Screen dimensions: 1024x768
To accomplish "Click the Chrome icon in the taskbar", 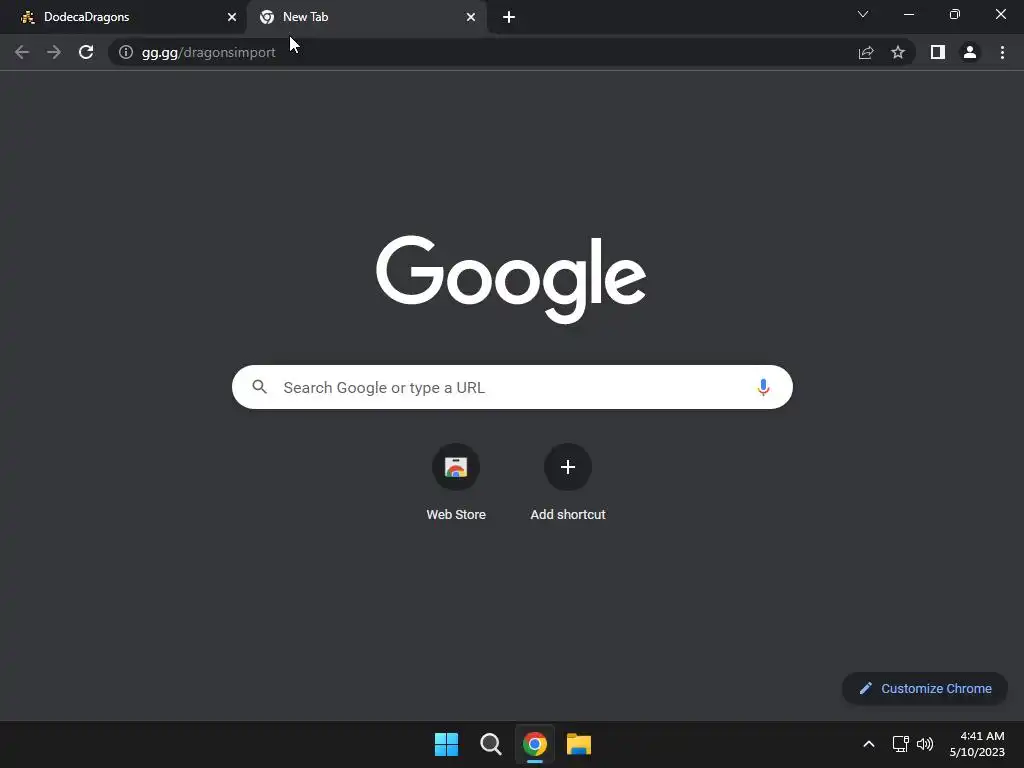I will pyautogui.click(x=535, y=744).
